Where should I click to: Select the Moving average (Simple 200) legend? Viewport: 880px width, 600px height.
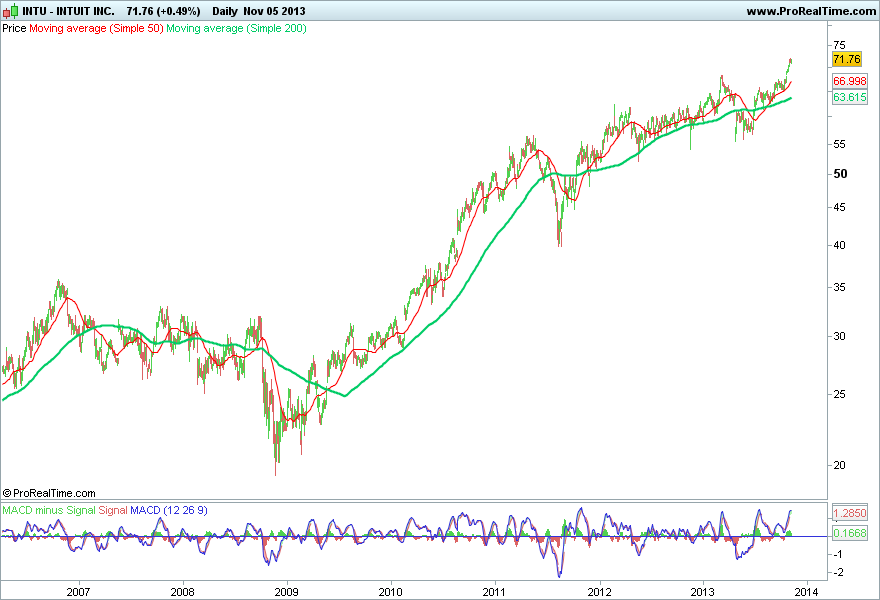[236, 28]
